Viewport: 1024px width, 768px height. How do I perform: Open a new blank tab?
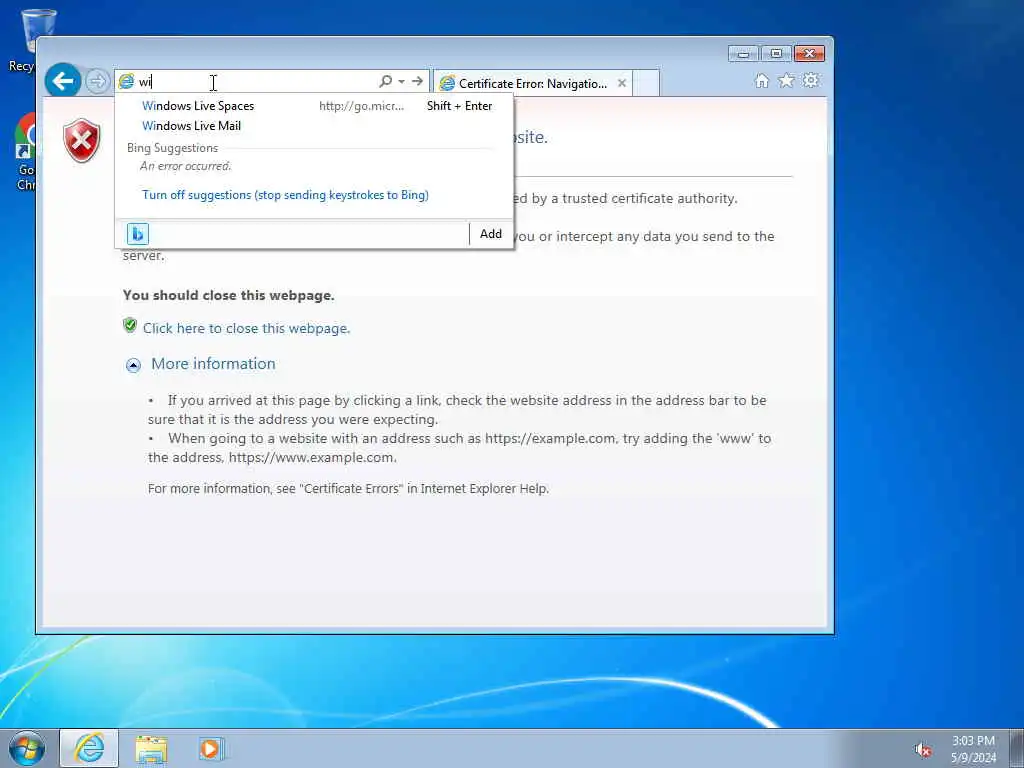[x=646, y=84]
